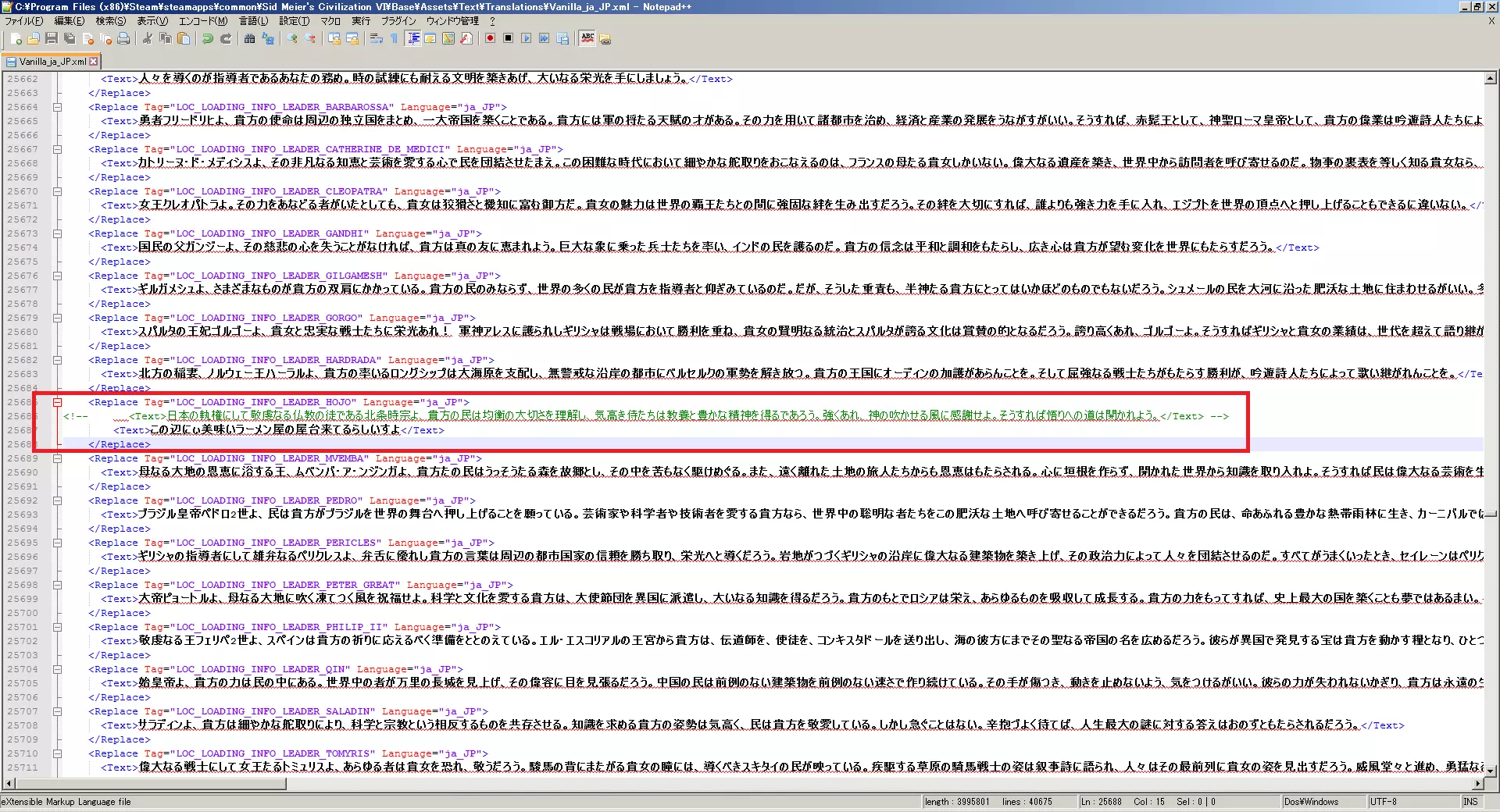Collapse the fold at line 25689 MVEMBA

click(x=57, y=458)
